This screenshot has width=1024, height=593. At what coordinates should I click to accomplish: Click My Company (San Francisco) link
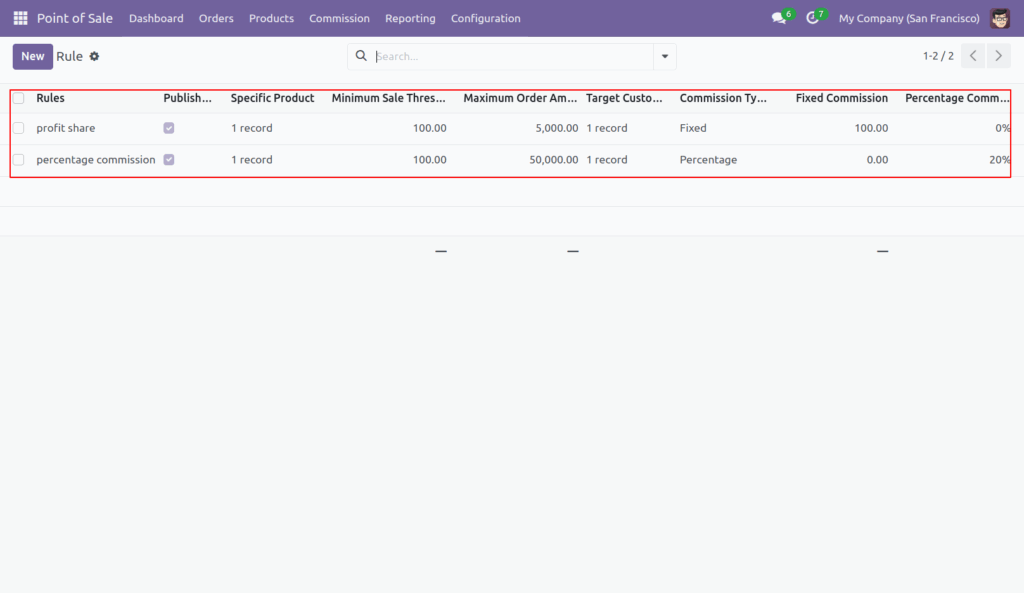click(x=908, y=18)
